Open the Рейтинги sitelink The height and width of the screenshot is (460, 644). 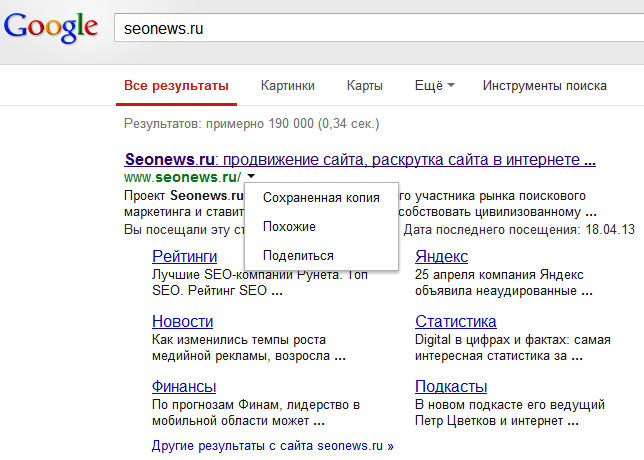[184, 256]
